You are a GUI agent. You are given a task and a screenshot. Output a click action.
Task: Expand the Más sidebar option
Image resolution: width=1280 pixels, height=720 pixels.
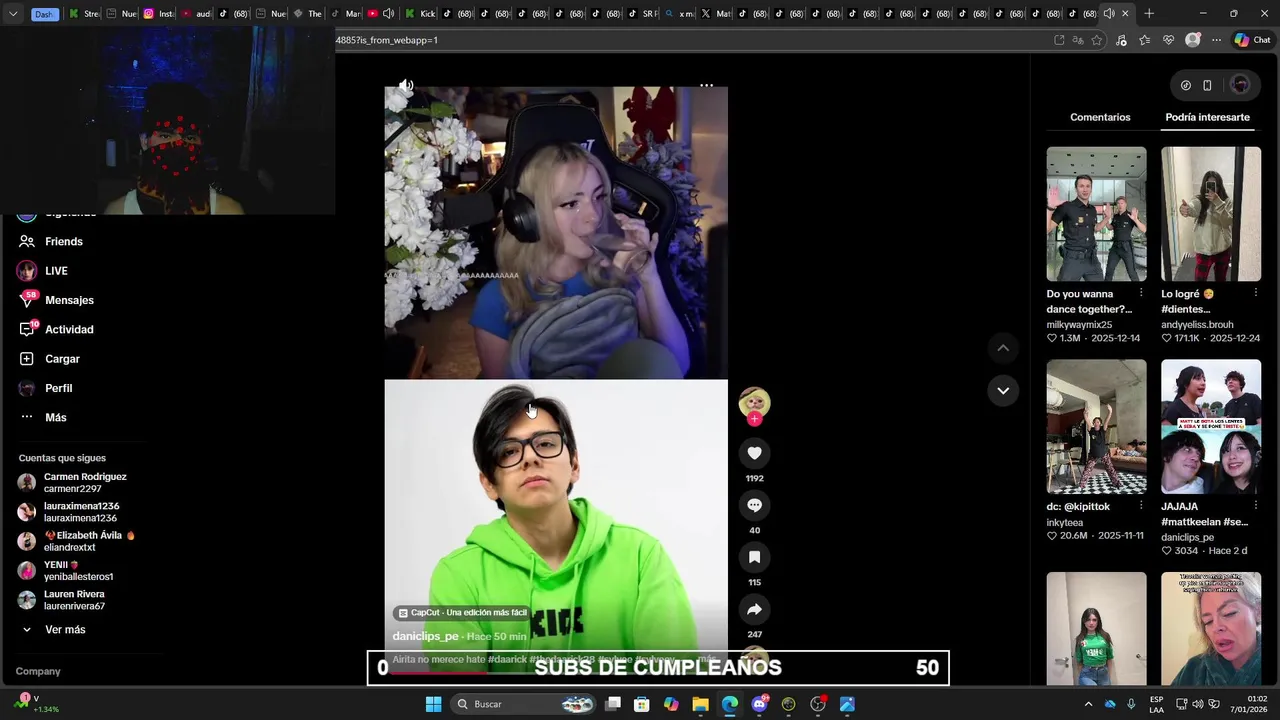[x=55, y=417]
